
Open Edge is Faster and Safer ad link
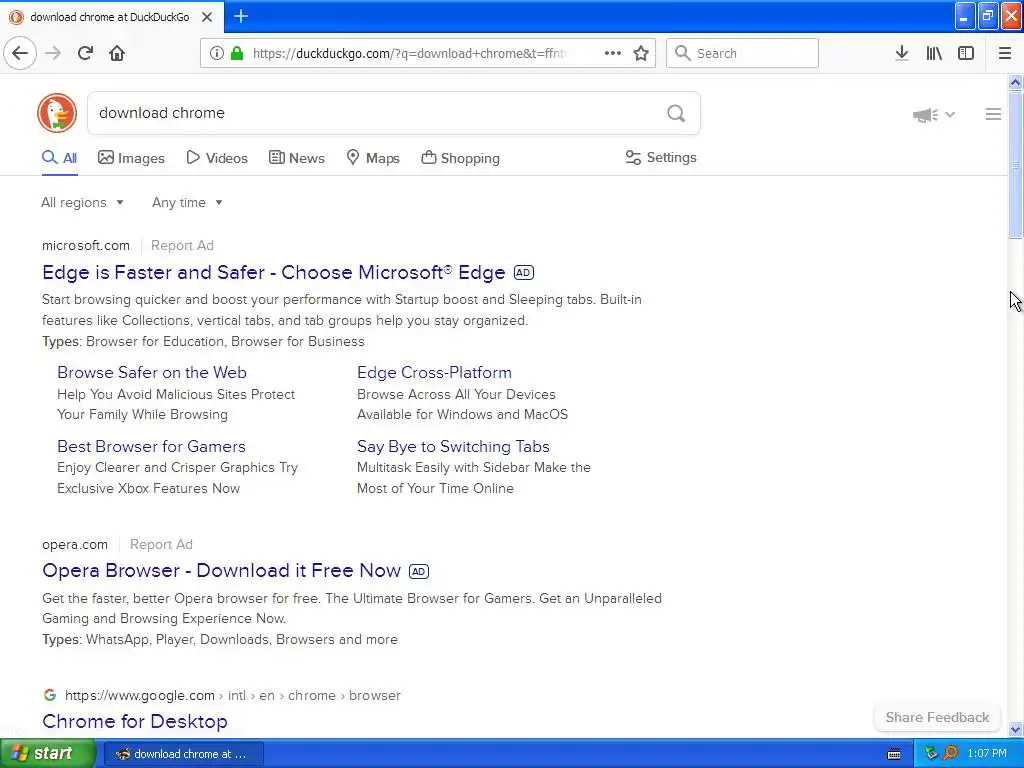tap(274, 272)
